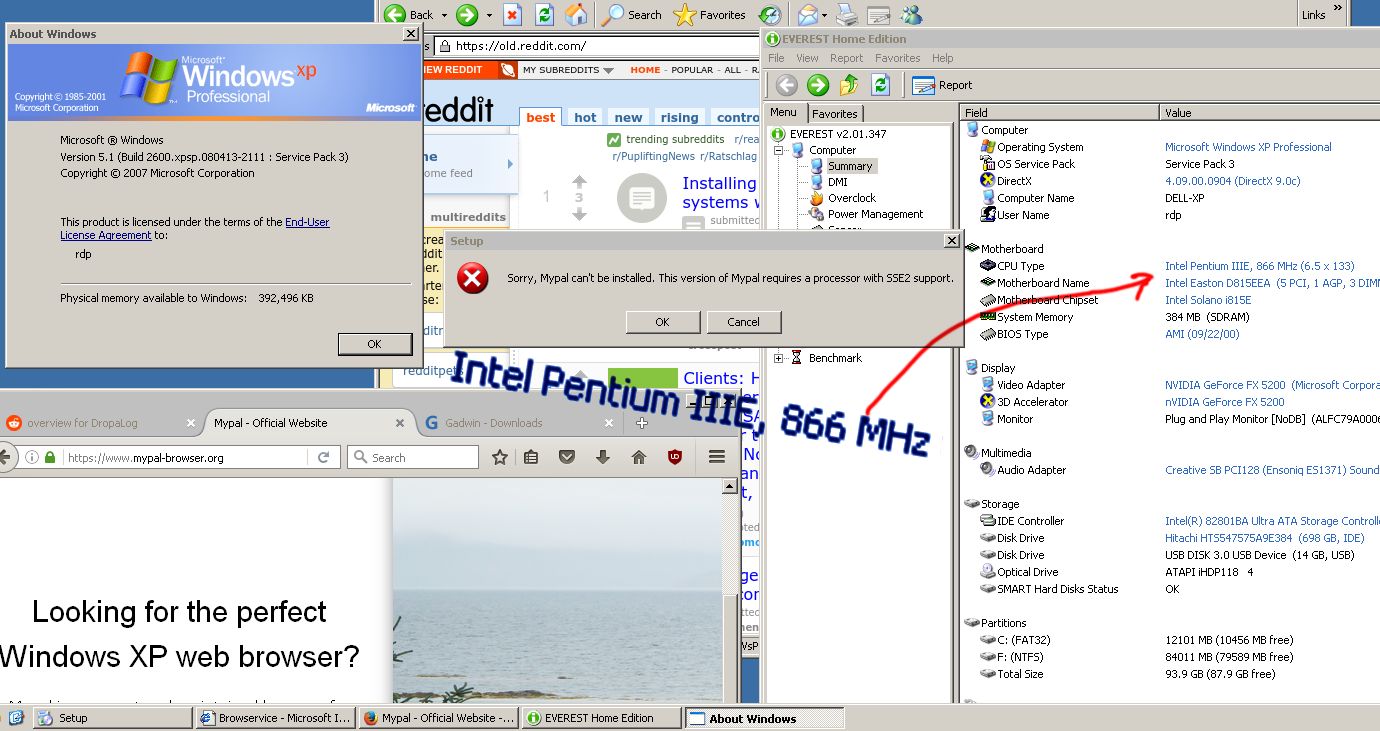Viewport: 1380px width, 731px height.
Task: Open the EVEREST View menu
Action: coord(807,58)
